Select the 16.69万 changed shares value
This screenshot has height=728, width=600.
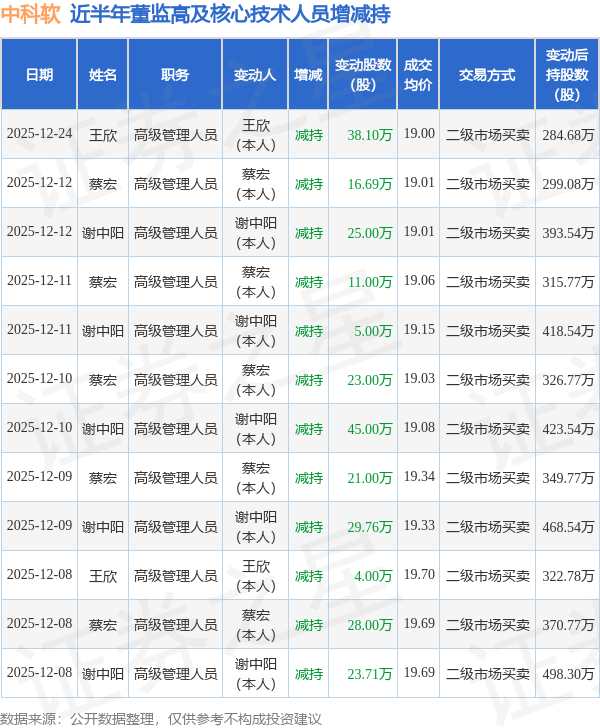(x=370, y=184)
